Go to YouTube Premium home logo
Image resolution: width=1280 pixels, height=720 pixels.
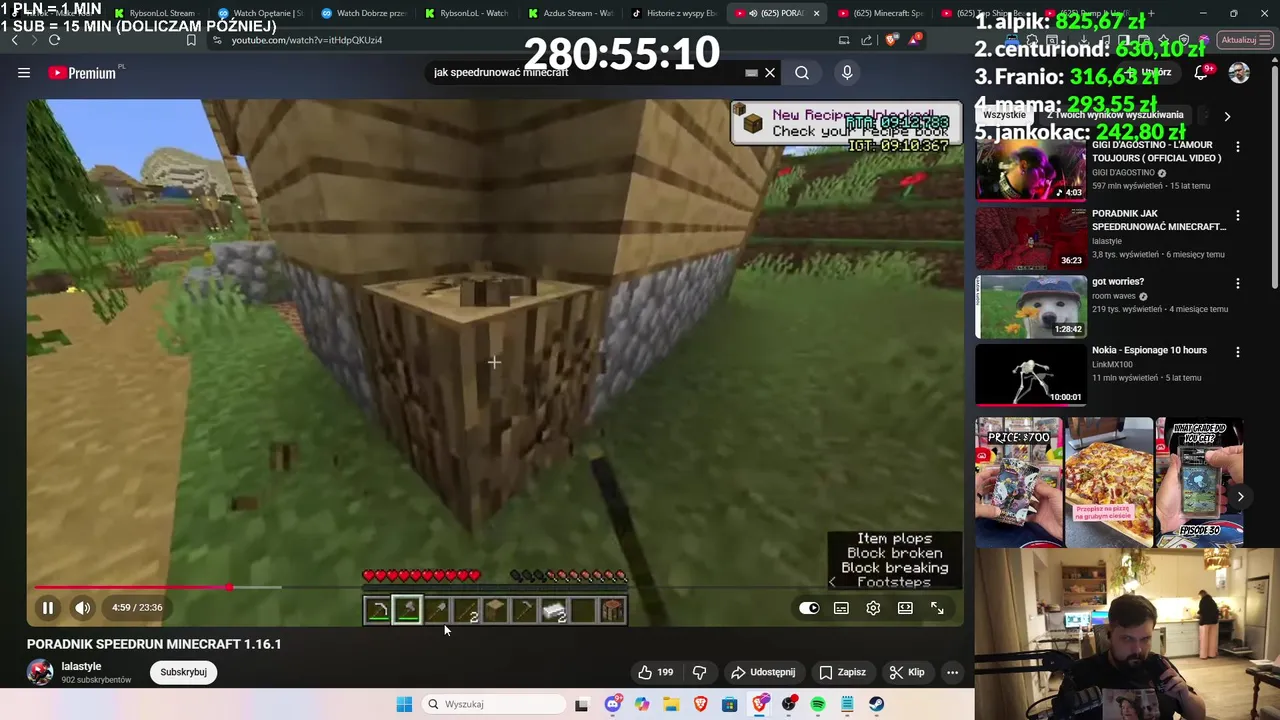[82, 73]
